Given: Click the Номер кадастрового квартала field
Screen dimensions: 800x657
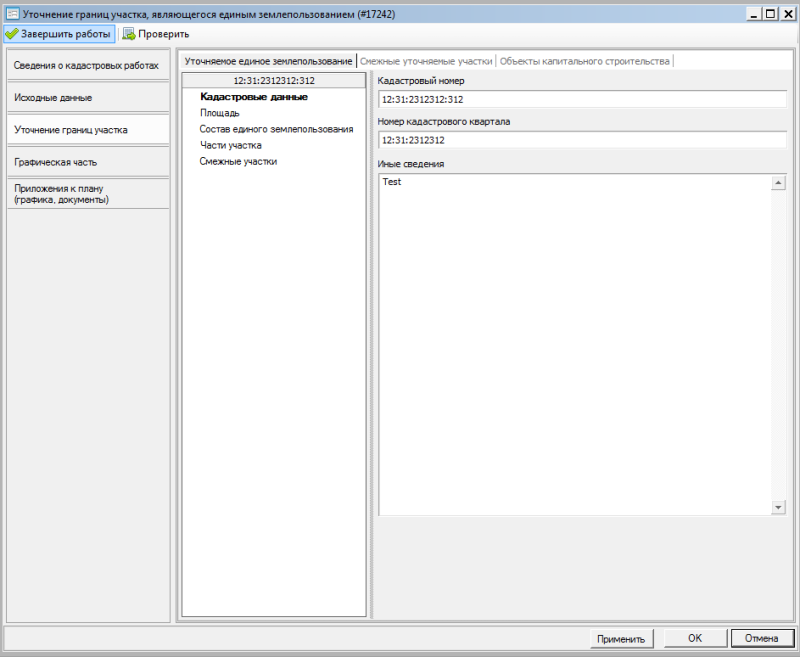Looking at the screenshot, I should [x=581, y=140].
